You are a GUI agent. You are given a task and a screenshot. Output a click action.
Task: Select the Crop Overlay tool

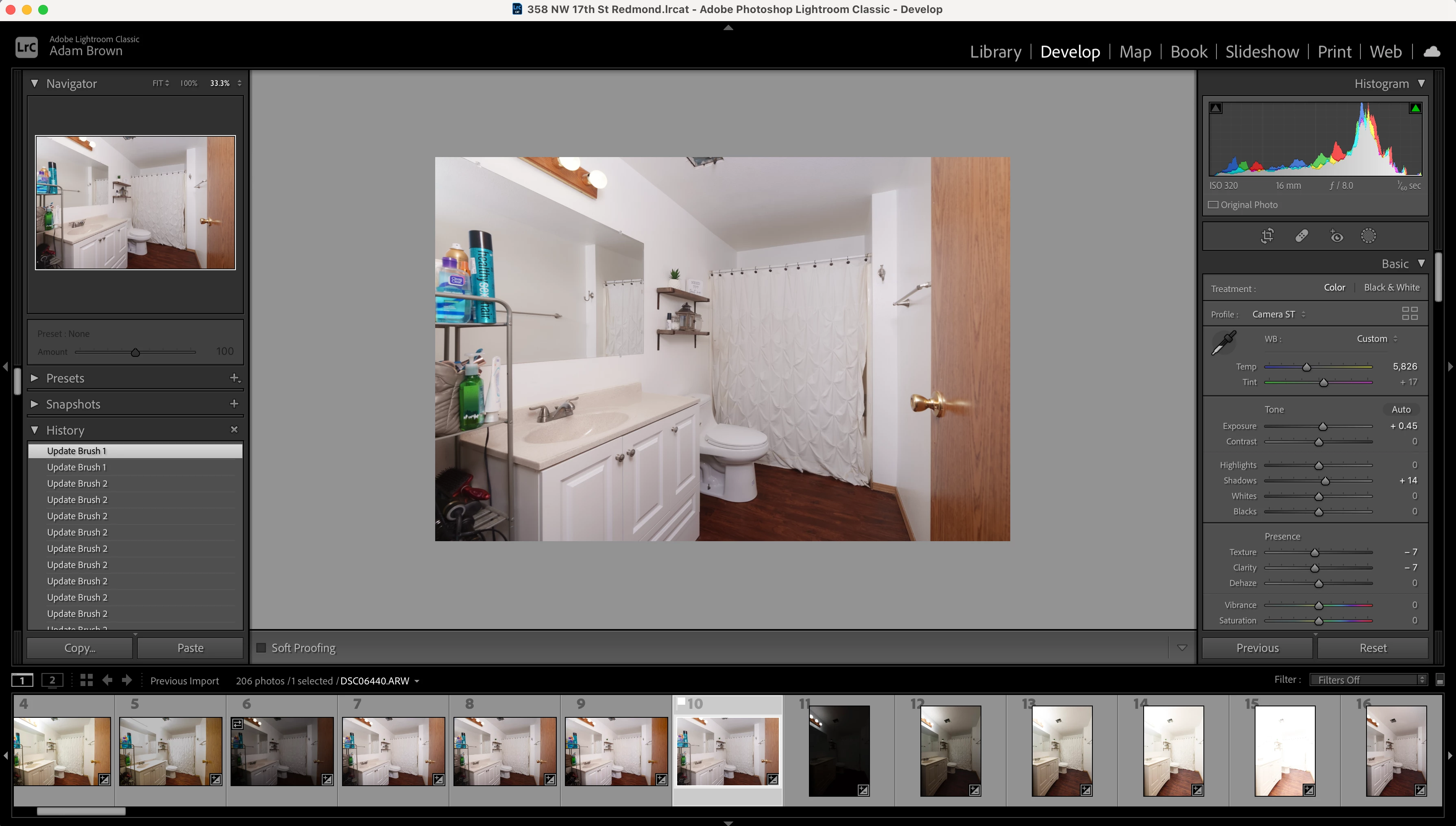pos(1267,236)
